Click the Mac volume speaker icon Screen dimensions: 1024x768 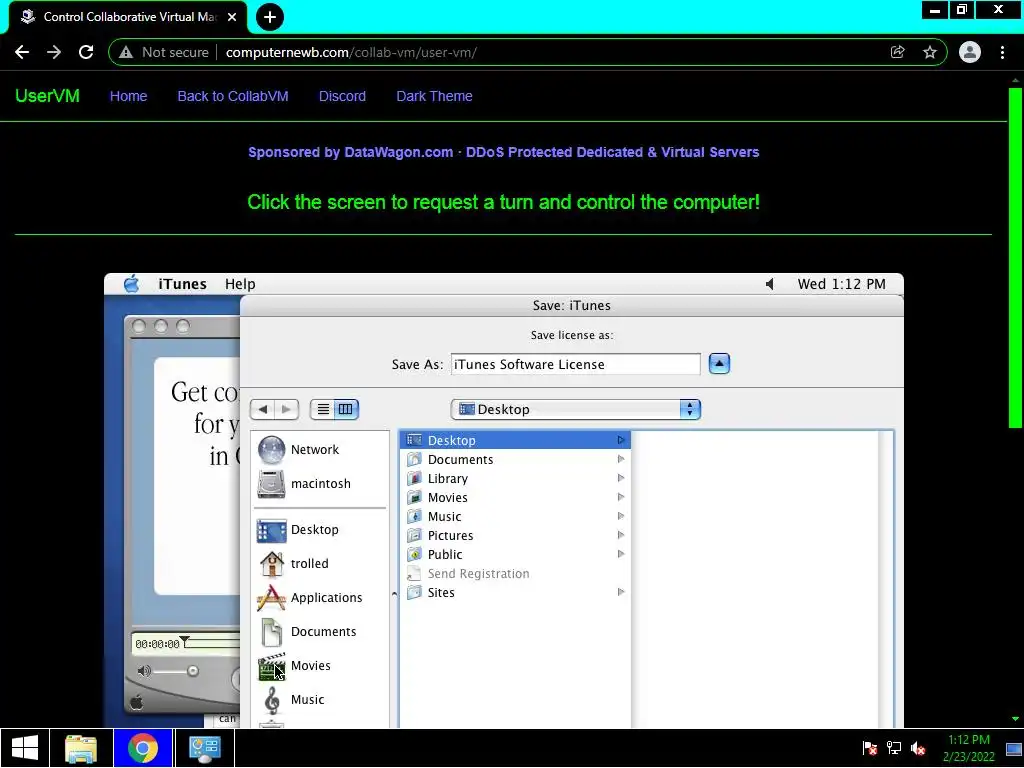pyautogui.click(x=770, y=284)
